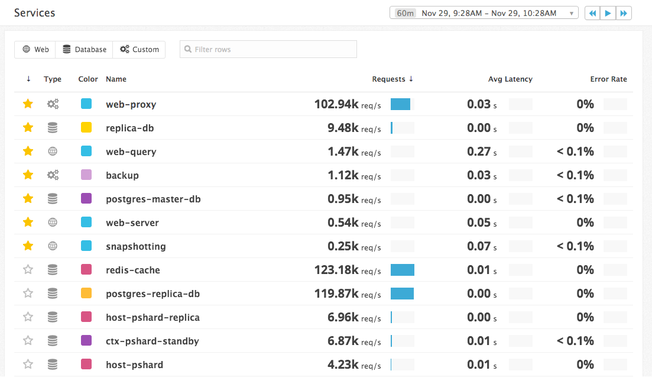This screenshot has height=377, width=652.
Task: Click the database type icon for replica-db
Action: tap(53, 127)
